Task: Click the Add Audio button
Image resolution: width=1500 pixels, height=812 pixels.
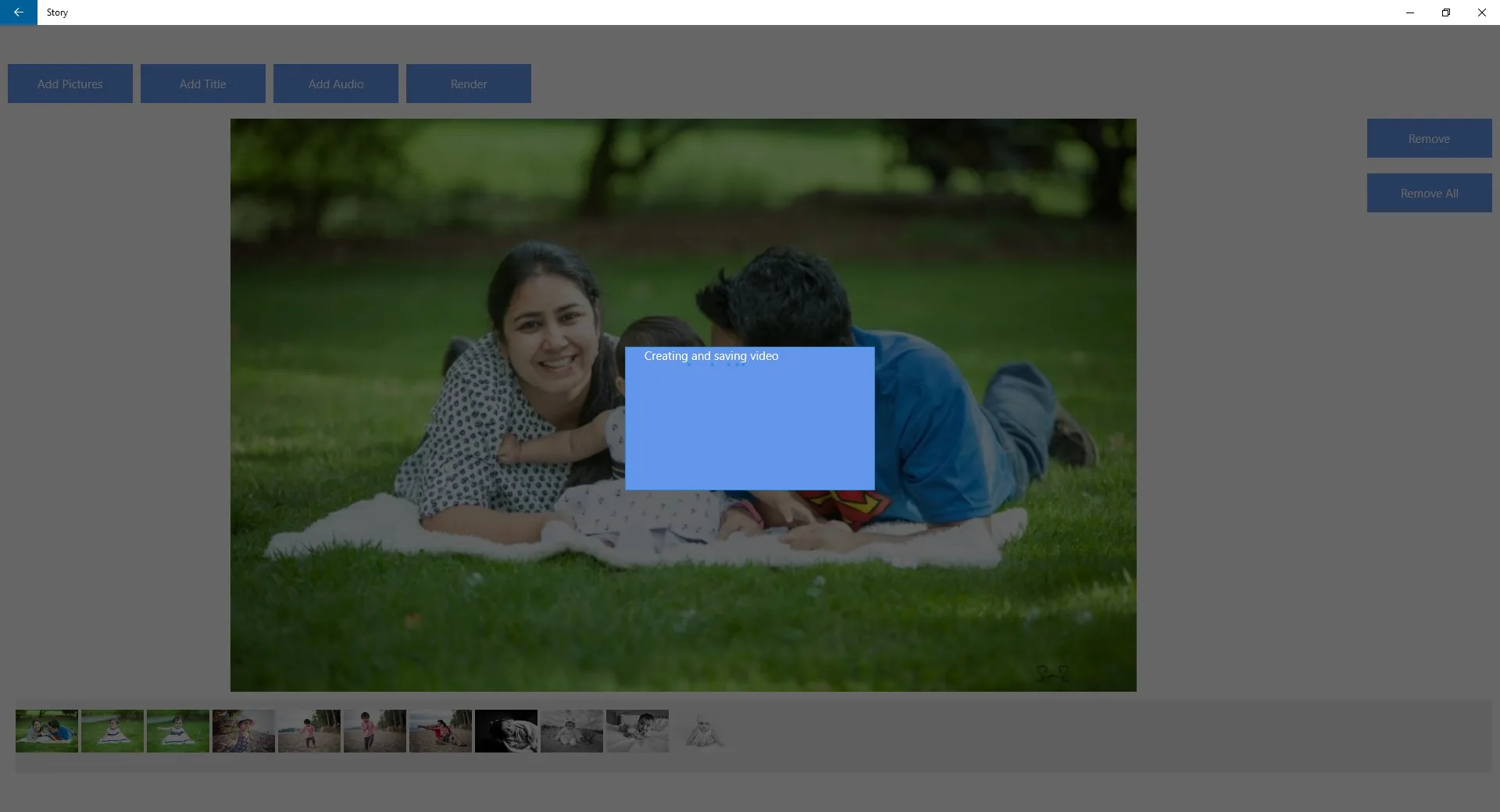Action: 336,84
